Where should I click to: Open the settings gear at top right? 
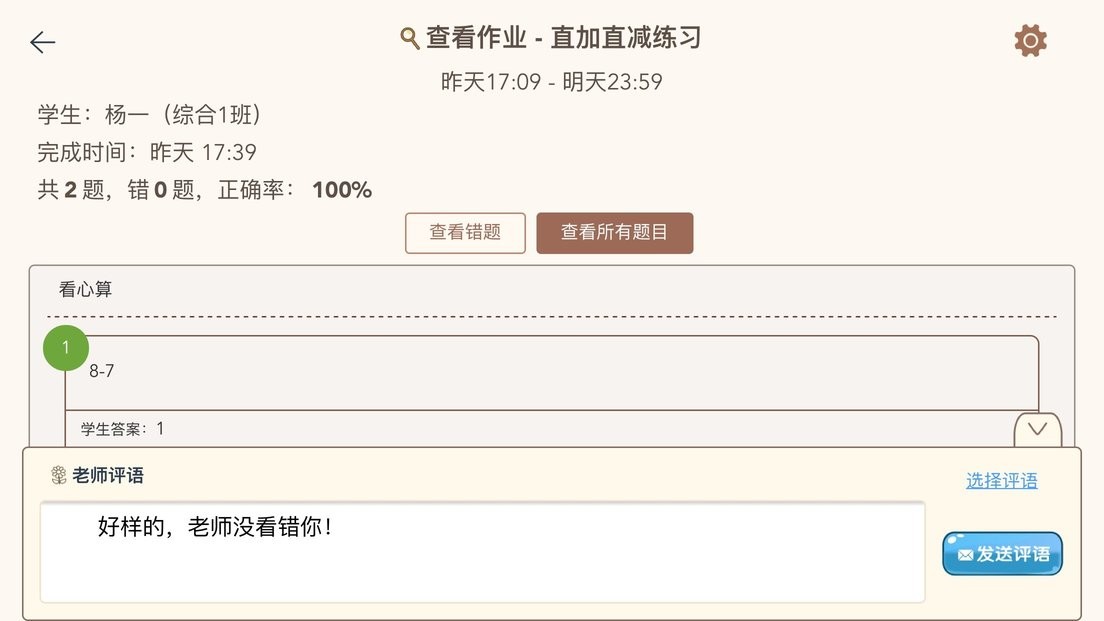(1029, 41)
